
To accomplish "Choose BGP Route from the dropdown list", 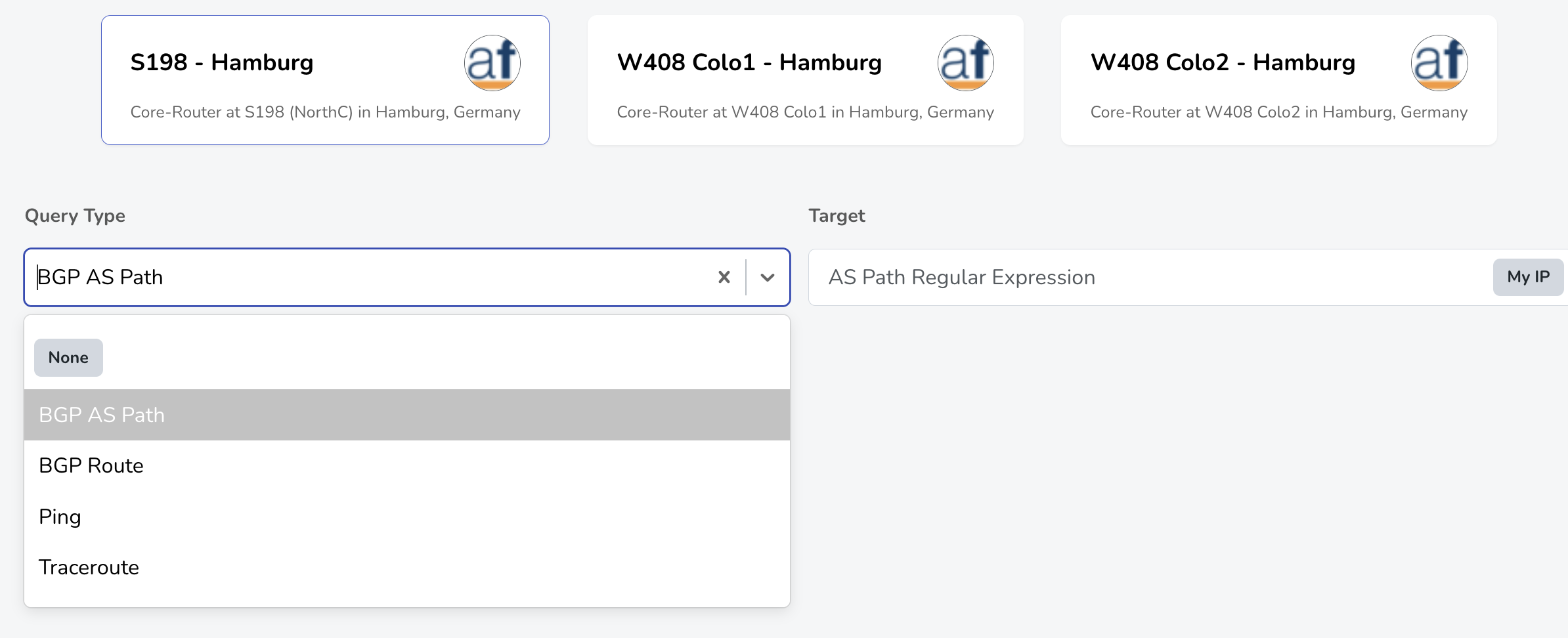I will click(91, 465).
